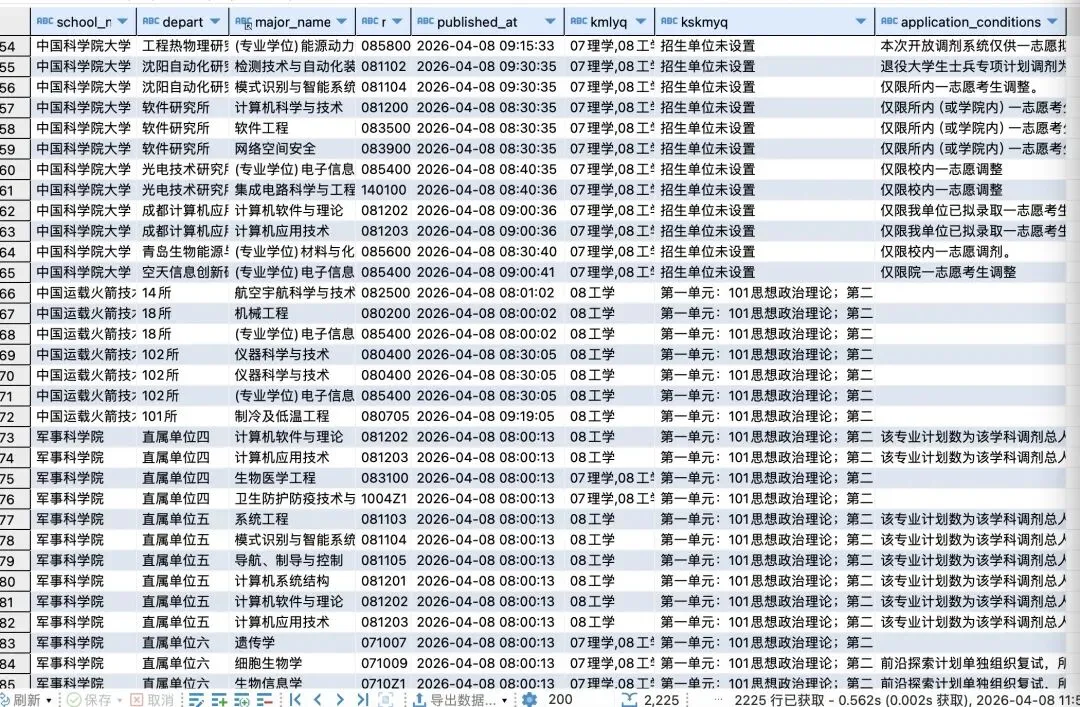Select cell 软件工程 in row 58
Screen dimensions: 1080x707
click(293, 128)
